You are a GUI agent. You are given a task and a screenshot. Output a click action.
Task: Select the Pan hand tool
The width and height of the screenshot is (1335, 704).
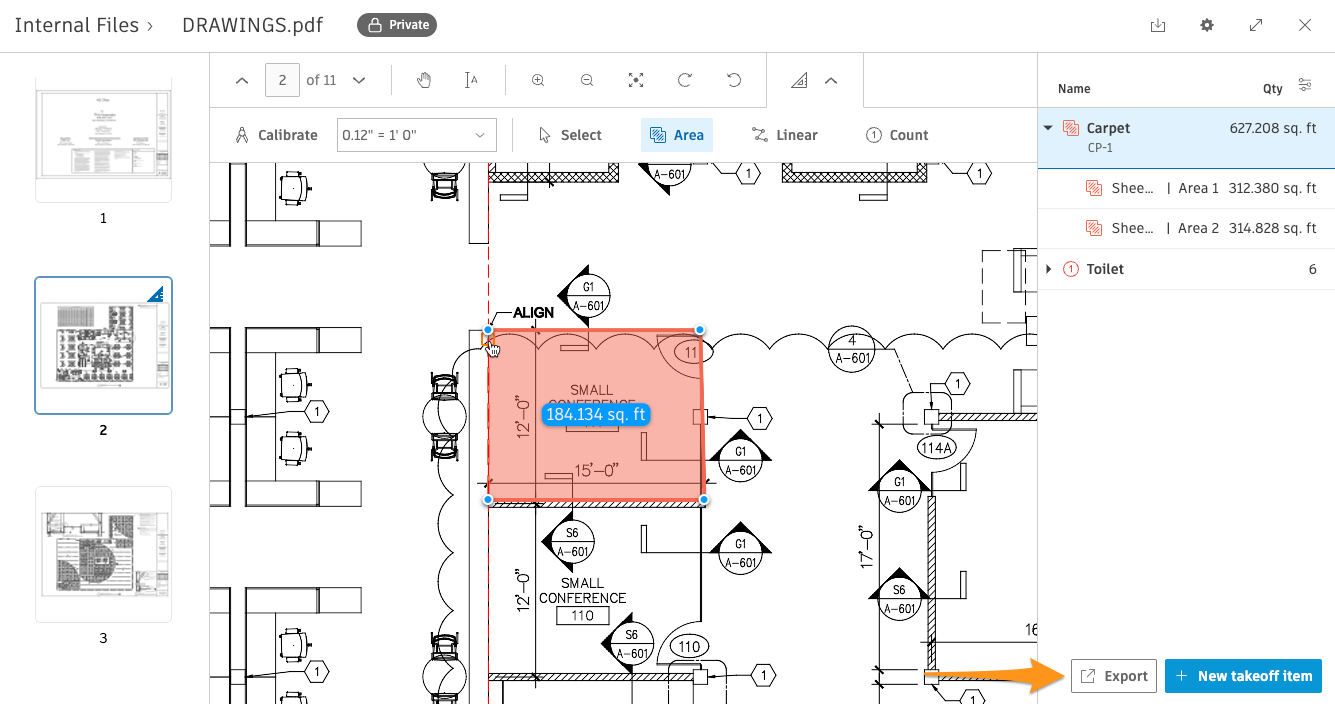click(423, 80)
